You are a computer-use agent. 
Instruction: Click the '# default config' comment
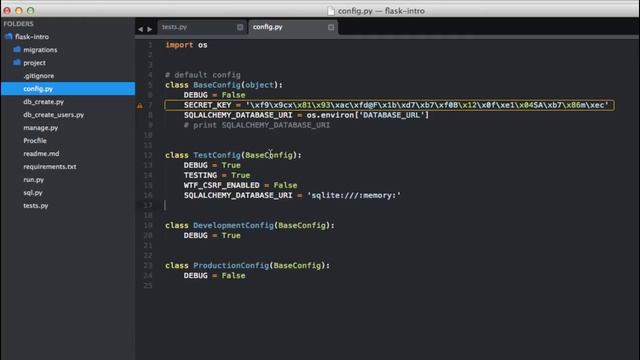(203, 75)
